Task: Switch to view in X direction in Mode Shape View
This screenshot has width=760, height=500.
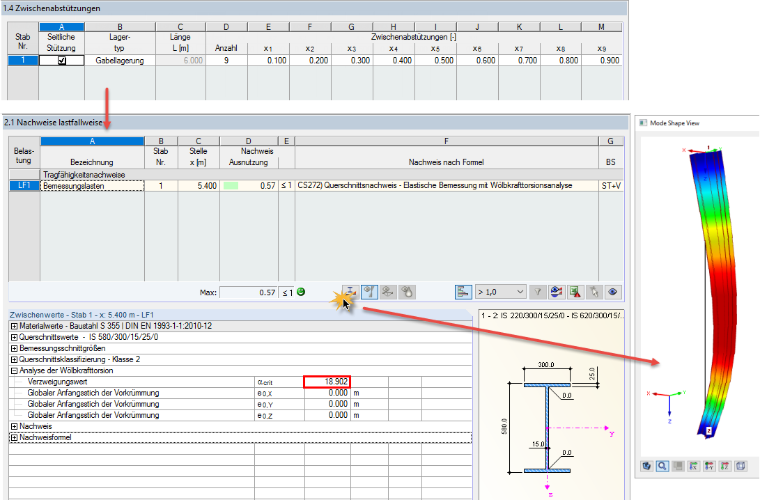Action: point(694,466)
